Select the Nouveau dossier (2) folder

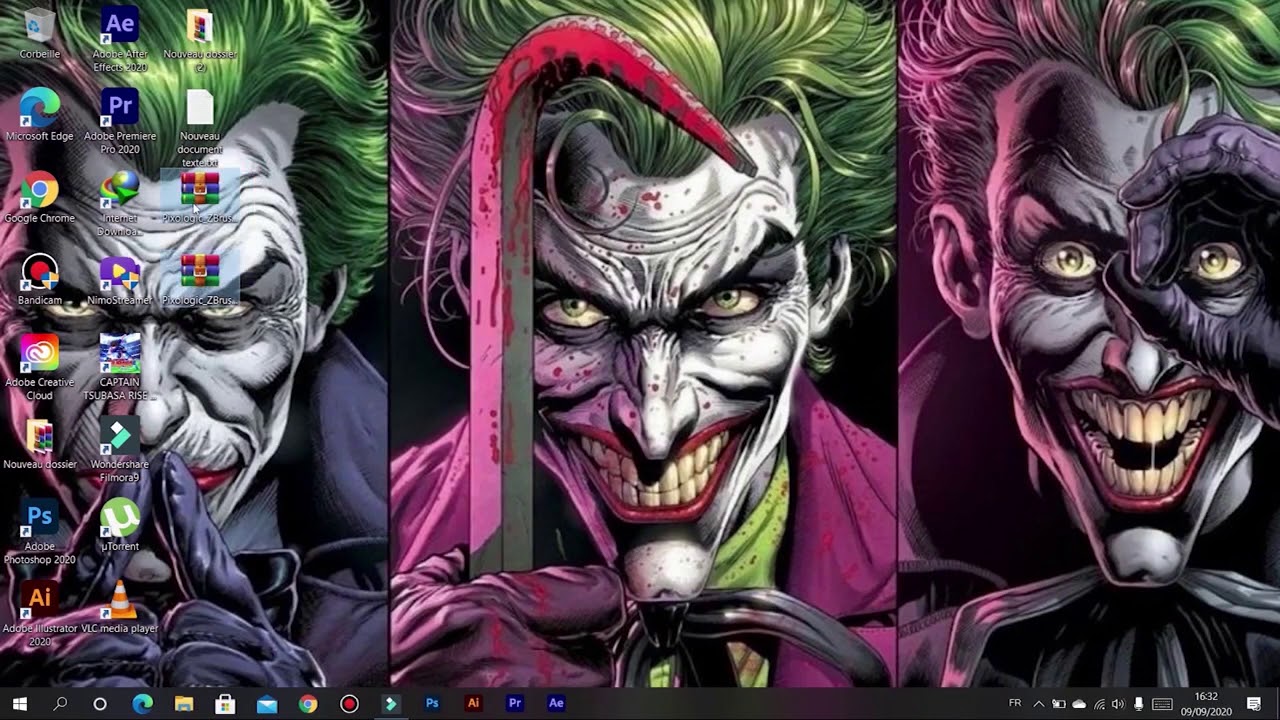pos(200,40)
